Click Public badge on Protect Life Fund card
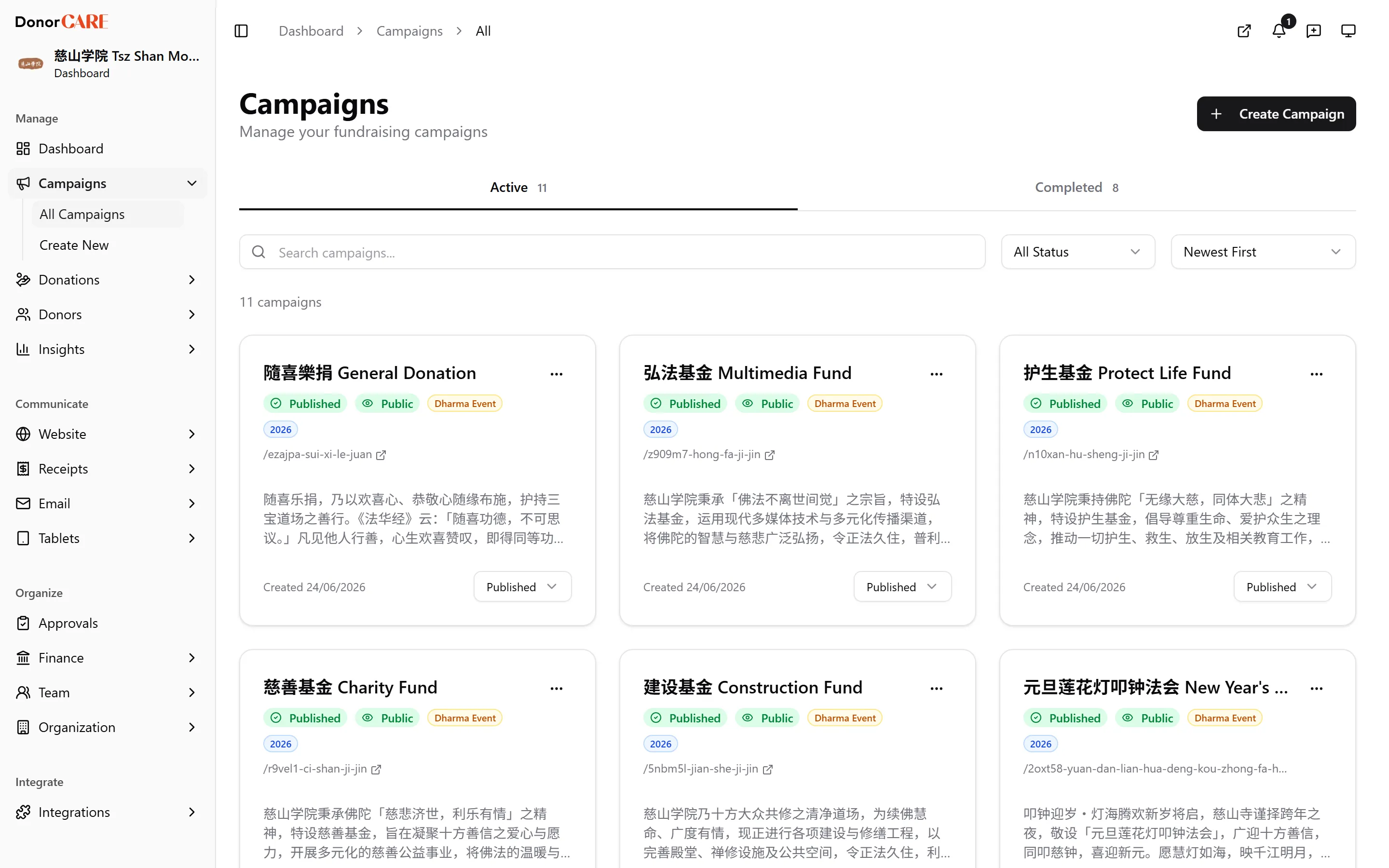The image size is (1389, 868). tap(1147, 404)
